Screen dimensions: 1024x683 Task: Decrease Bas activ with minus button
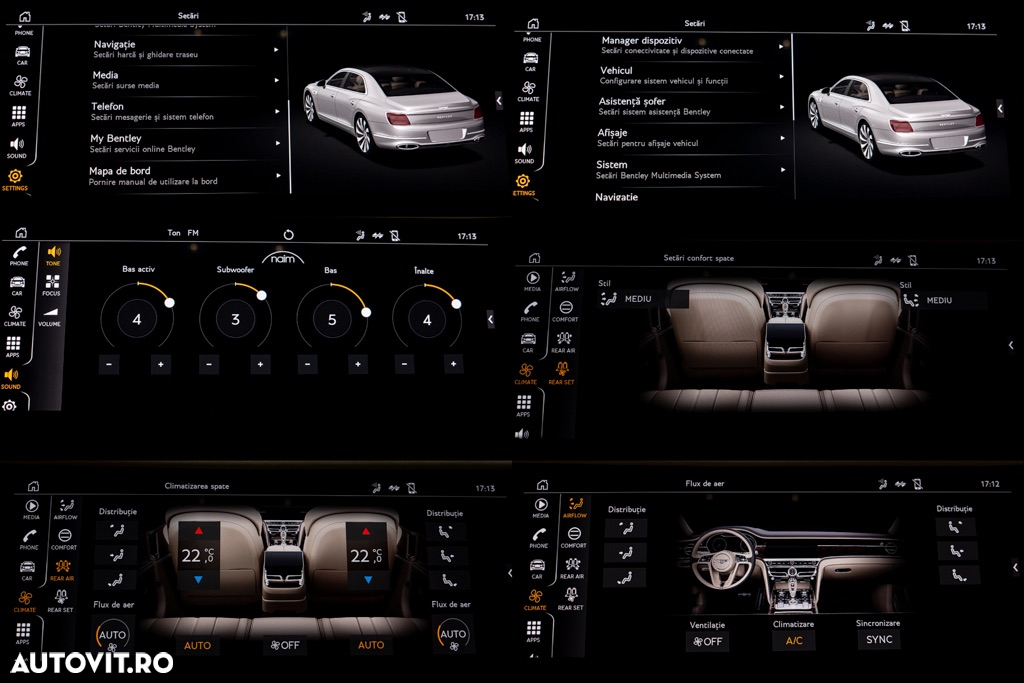(x=109, y=364)
